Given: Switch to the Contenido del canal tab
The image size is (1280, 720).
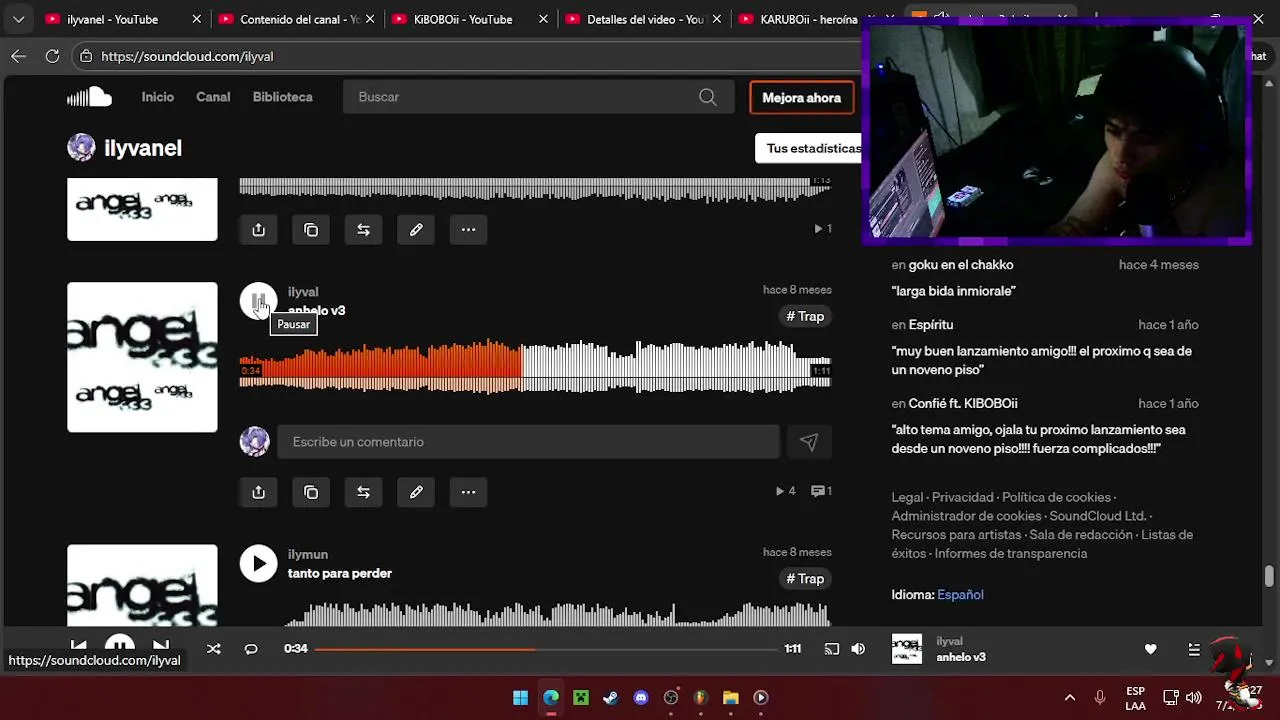Looking at the screenshot, I should coord(296,19).
